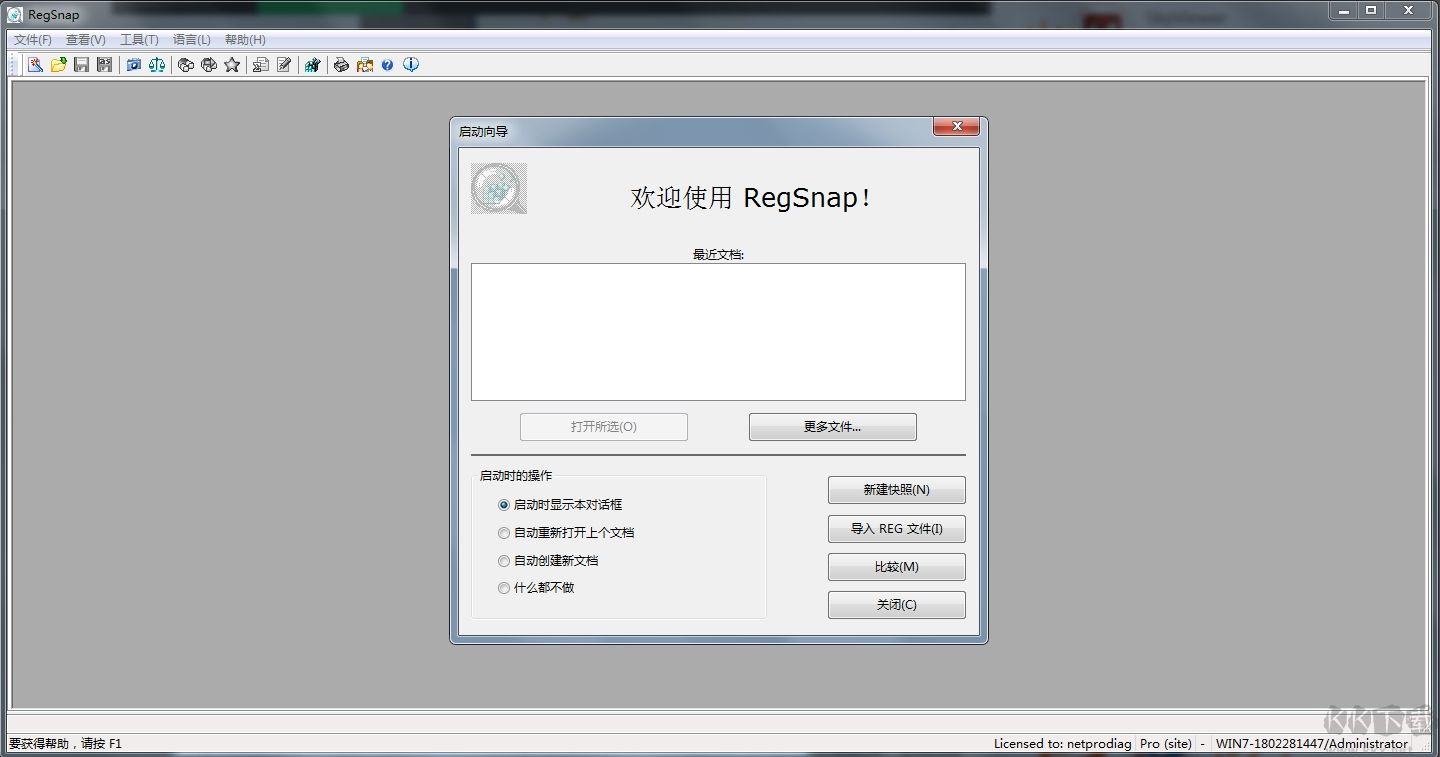Open the Compare tool via the scales icon
This screenshot has width=1440, height=757.
pos(155,64)
